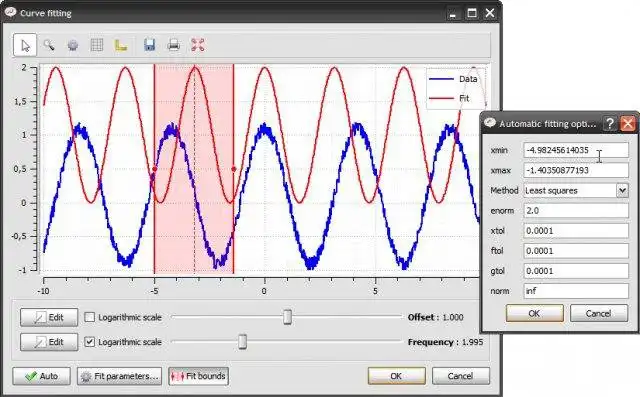Activate the magnifier zoom tool
The height and width of the screenshot is (397, 640).
click(49, 45)
